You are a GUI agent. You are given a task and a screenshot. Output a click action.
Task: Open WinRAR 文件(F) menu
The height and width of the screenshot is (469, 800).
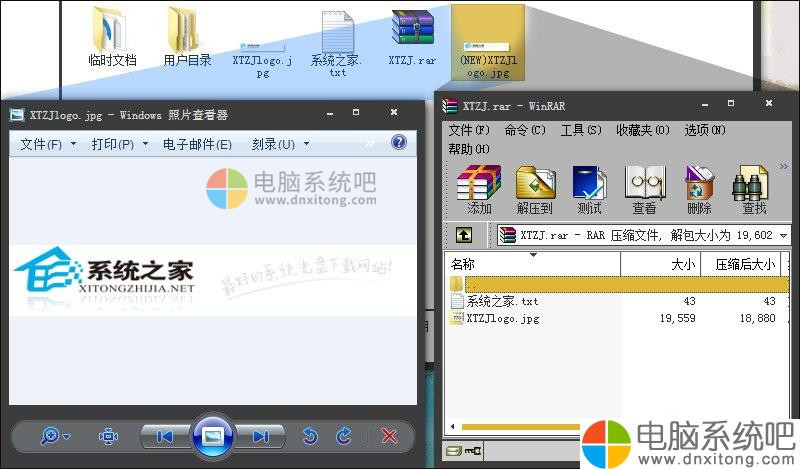point(469,131)
